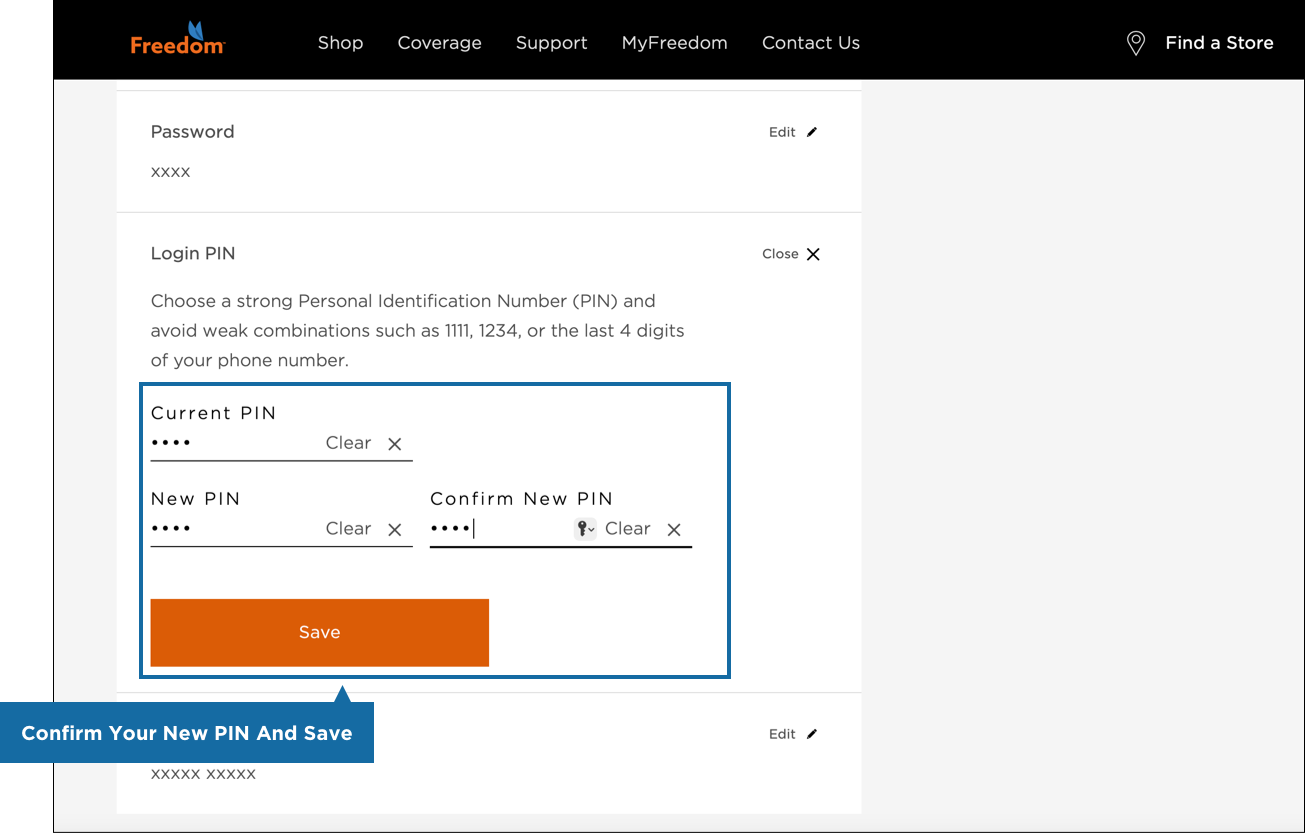
Task: Click the X icon in Current PIN
Action: click(x=395, y=444)
